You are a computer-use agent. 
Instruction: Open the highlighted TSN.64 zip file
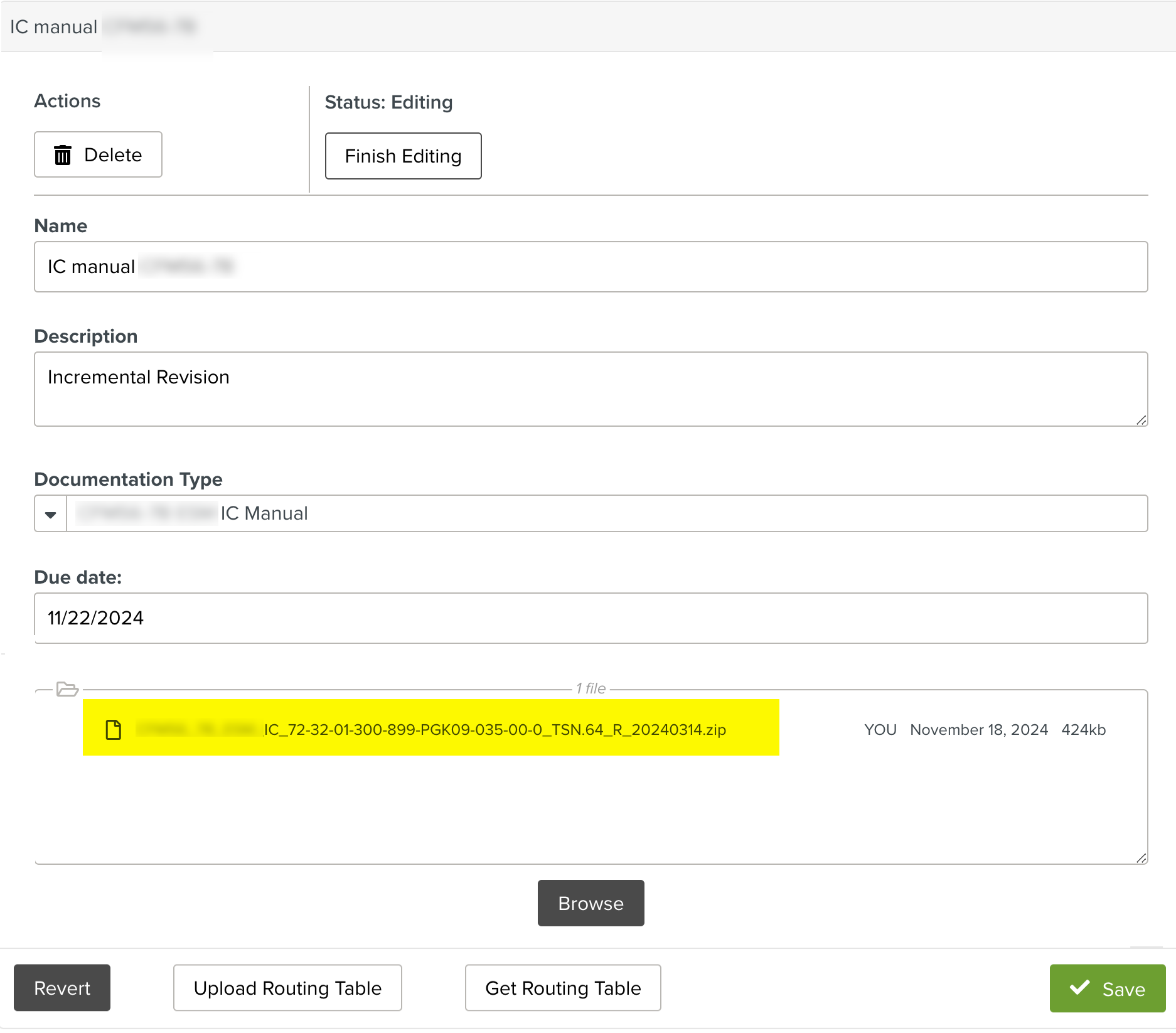click(494, 730)
